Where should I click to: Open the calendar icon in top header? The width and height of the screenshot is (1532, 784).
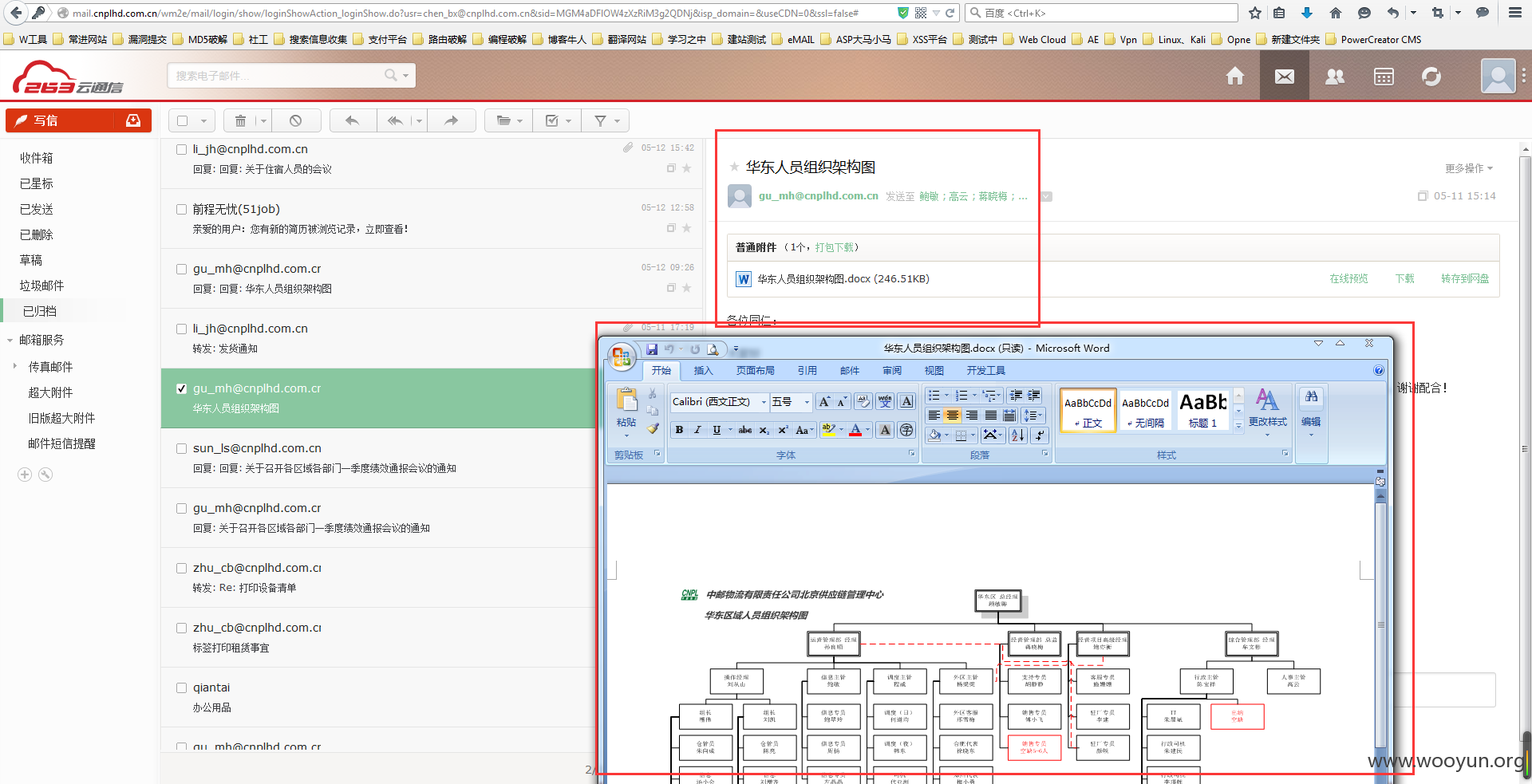(x=1384, y=76)
